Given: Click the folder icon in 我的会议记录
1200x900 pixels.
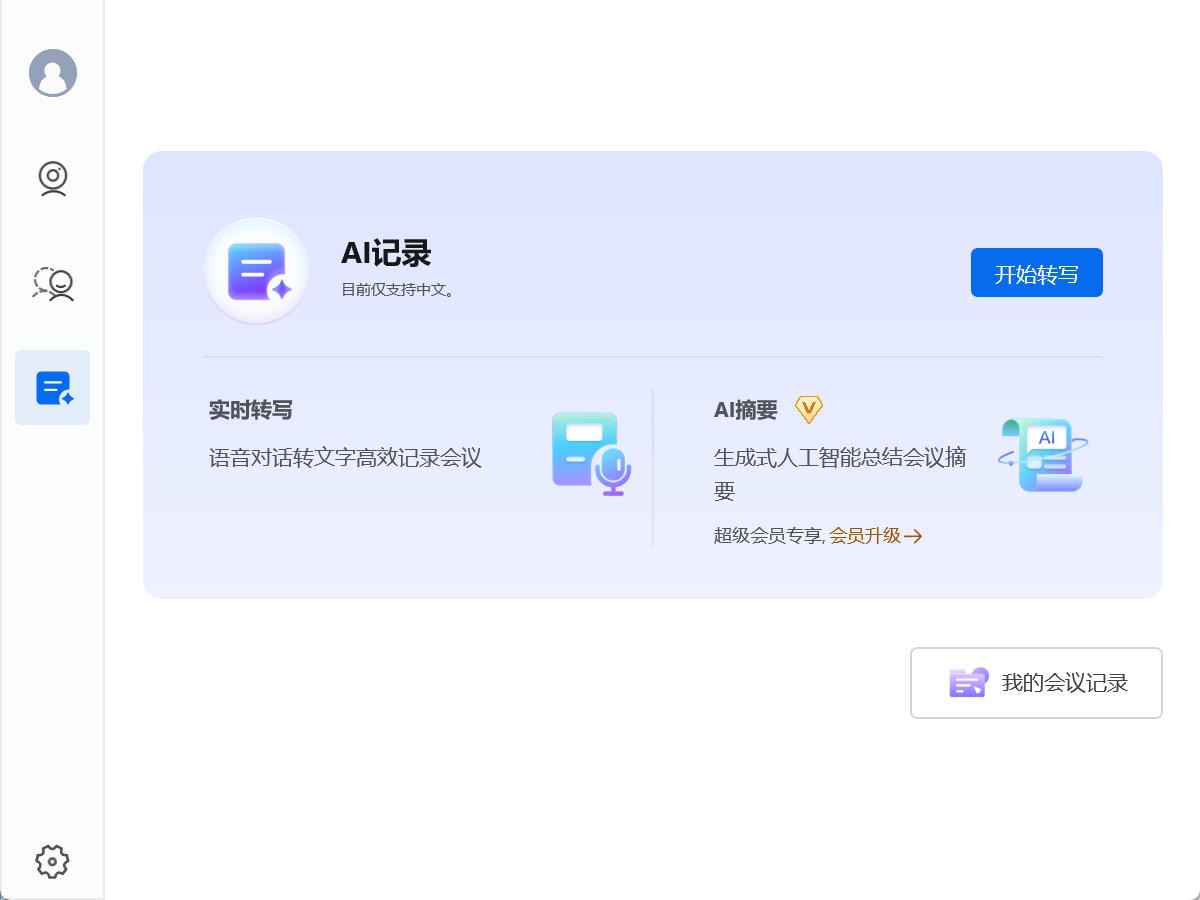Looking at the screenshot, I should [968, 683].
